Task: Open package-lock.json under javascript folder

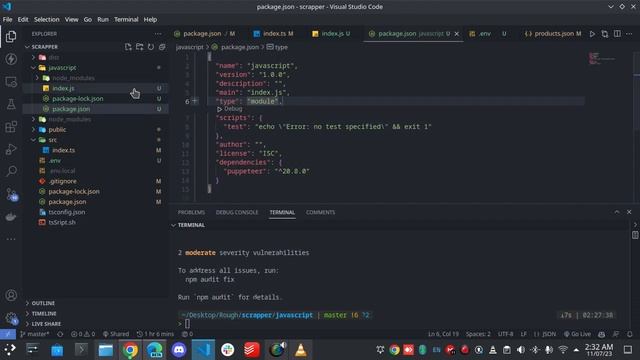Action: tap(78, 99)
